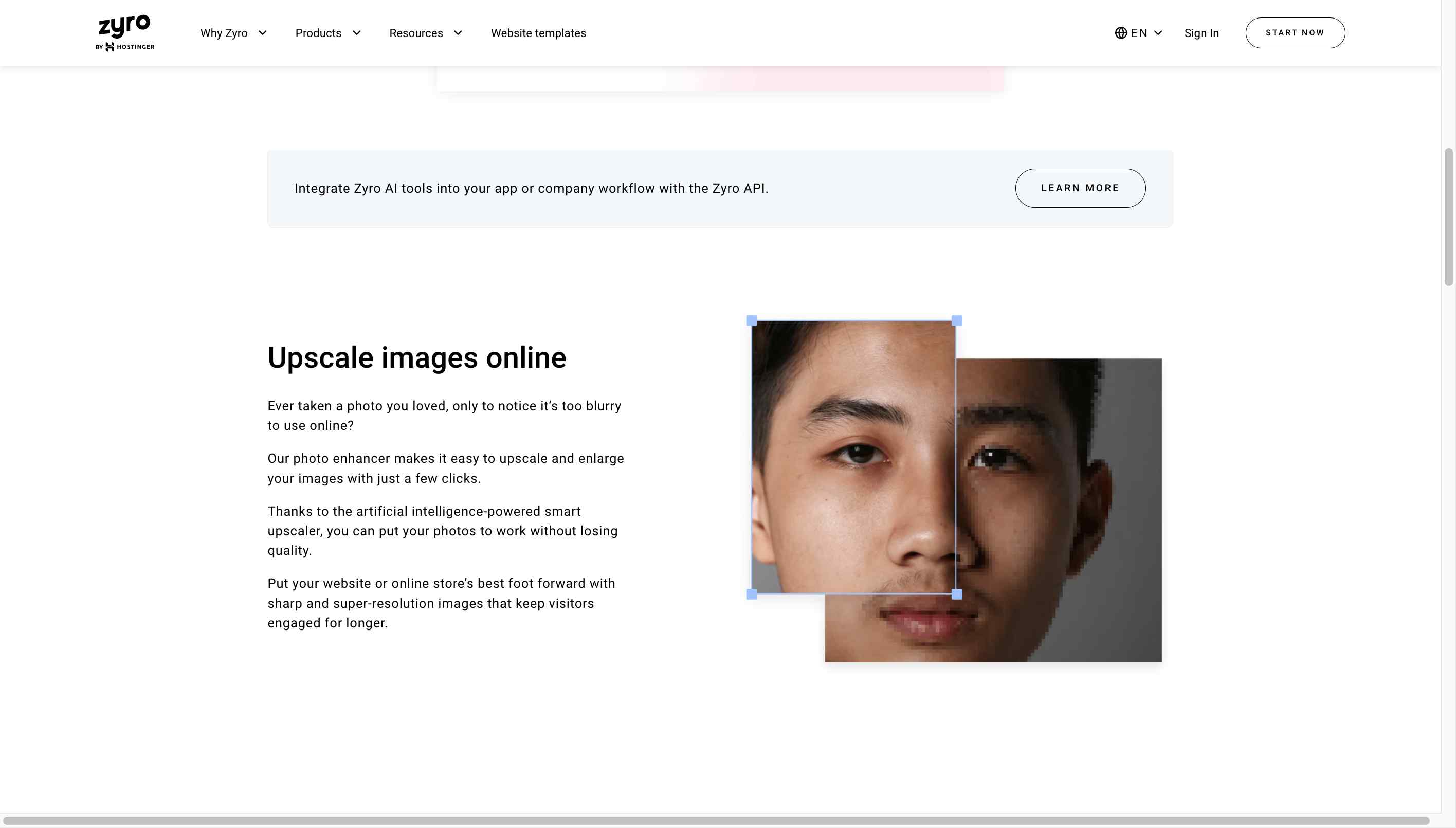
Task: Click the 'Ever taken a photo you loved' paragraph
Action: [x=444, y=416]
